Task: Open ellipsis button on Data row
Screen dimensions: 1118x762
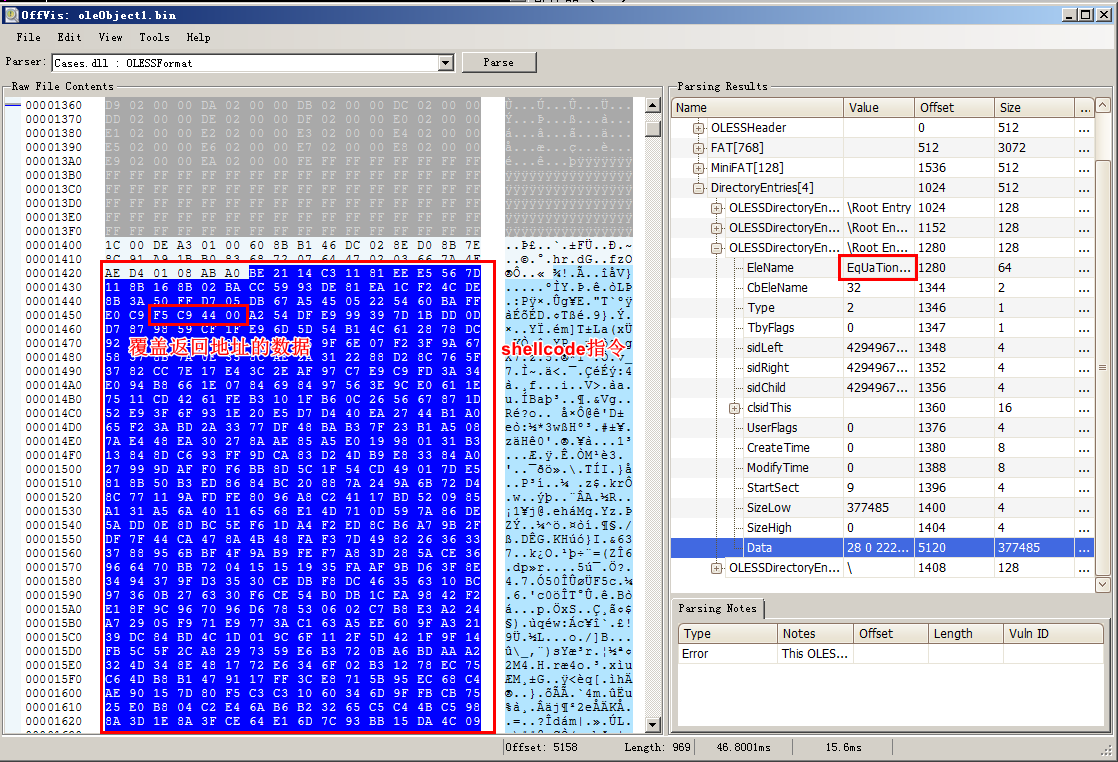Action: pos(1084,547)
